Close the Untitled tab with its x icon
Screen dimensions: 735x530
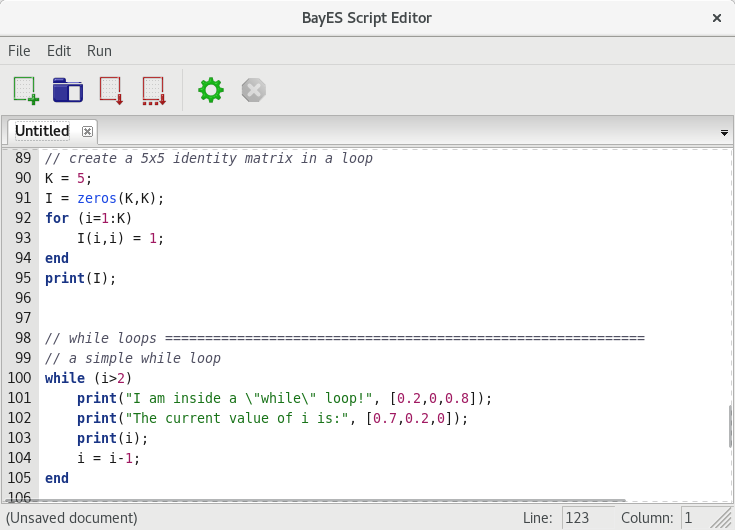tap(87, 131)
